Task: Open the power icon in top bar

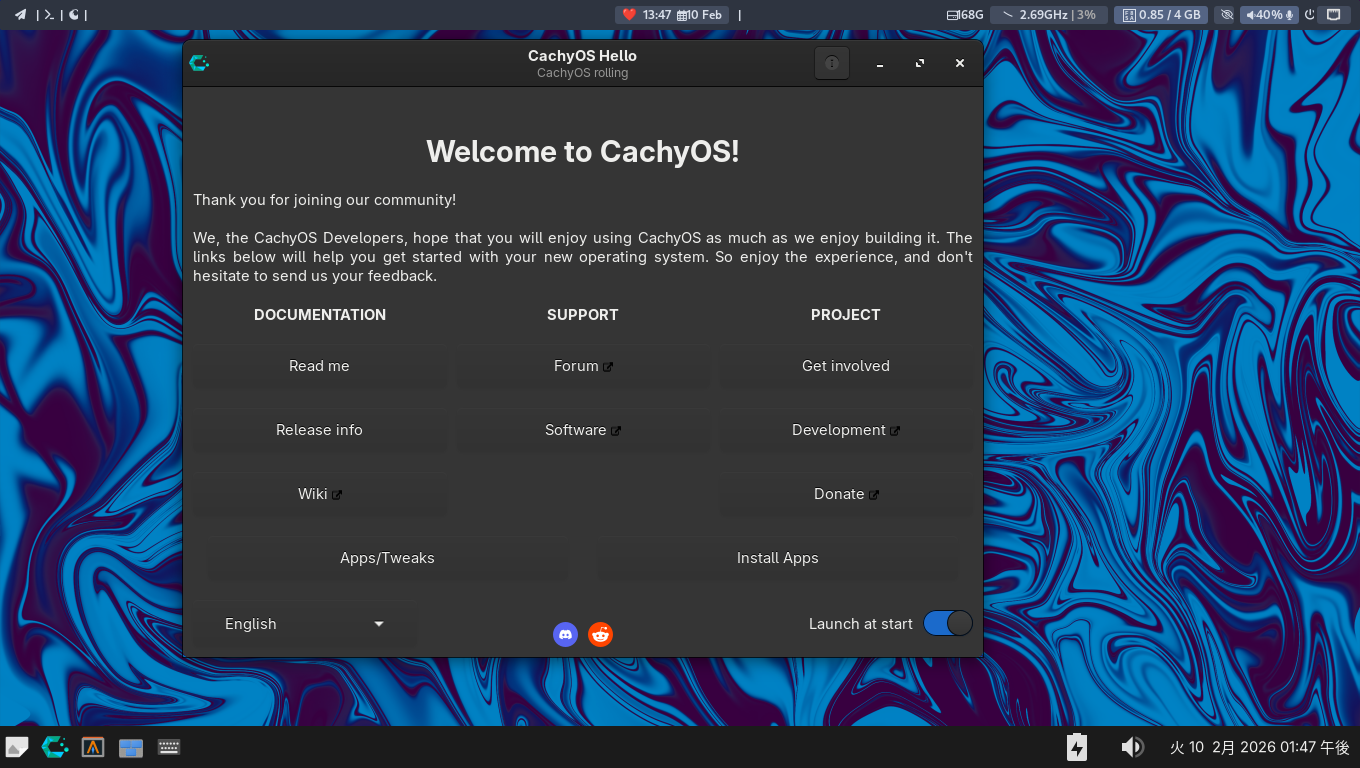Action: click(x=1311, y=15)
